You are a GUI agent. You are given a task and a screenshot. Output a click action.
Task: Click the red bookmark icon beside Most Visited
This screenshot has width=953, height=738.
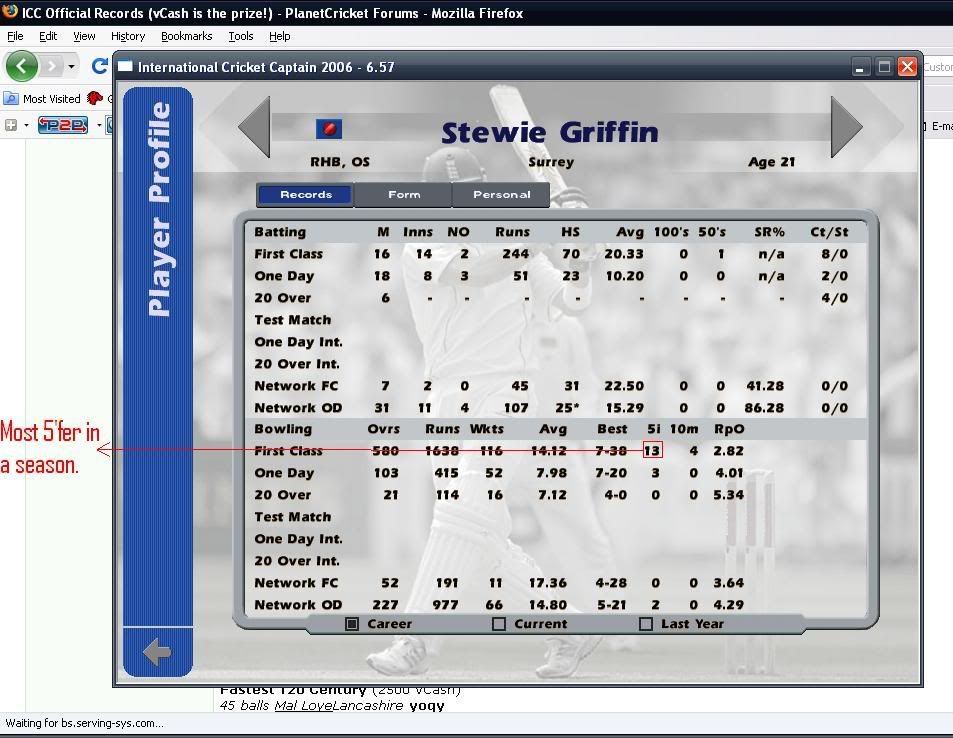(x=94, y=98)
